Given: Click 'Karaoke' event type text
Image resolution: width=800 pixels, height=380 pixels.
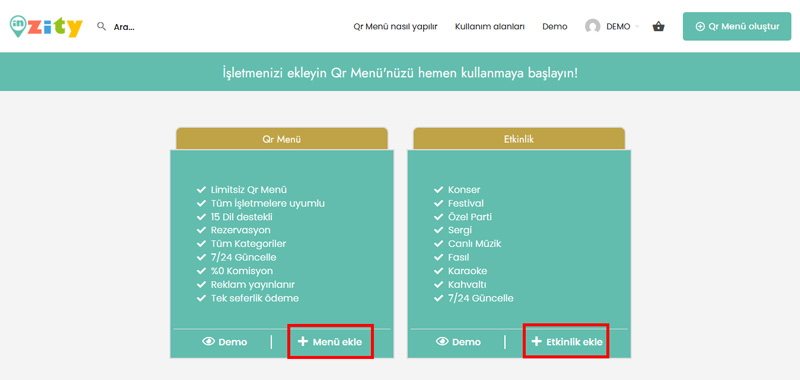Looking at the screenshot, I should [467, 271].
